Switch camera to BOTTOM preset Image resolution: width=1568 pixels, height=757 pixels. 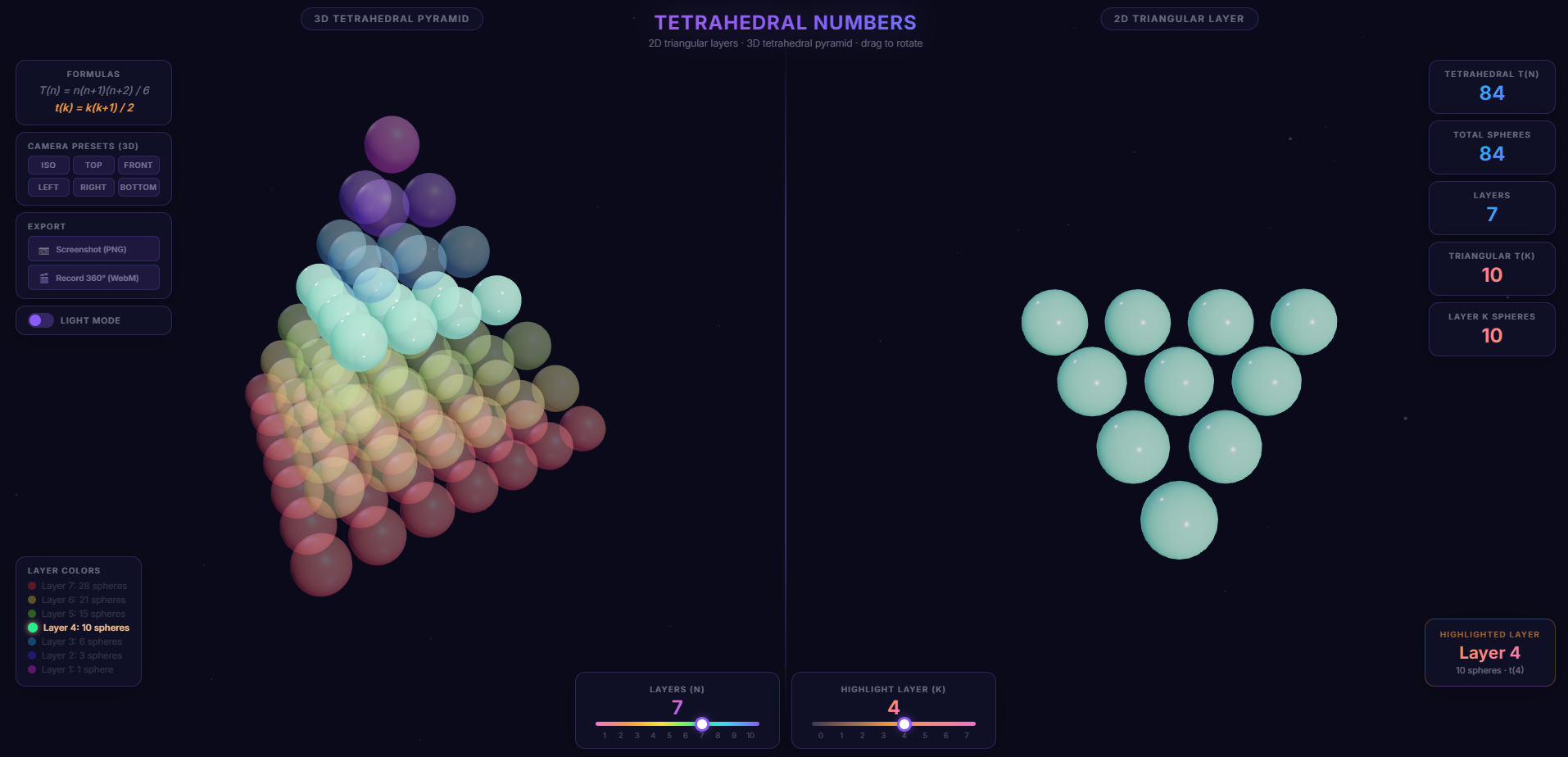(x=138, y=188)
